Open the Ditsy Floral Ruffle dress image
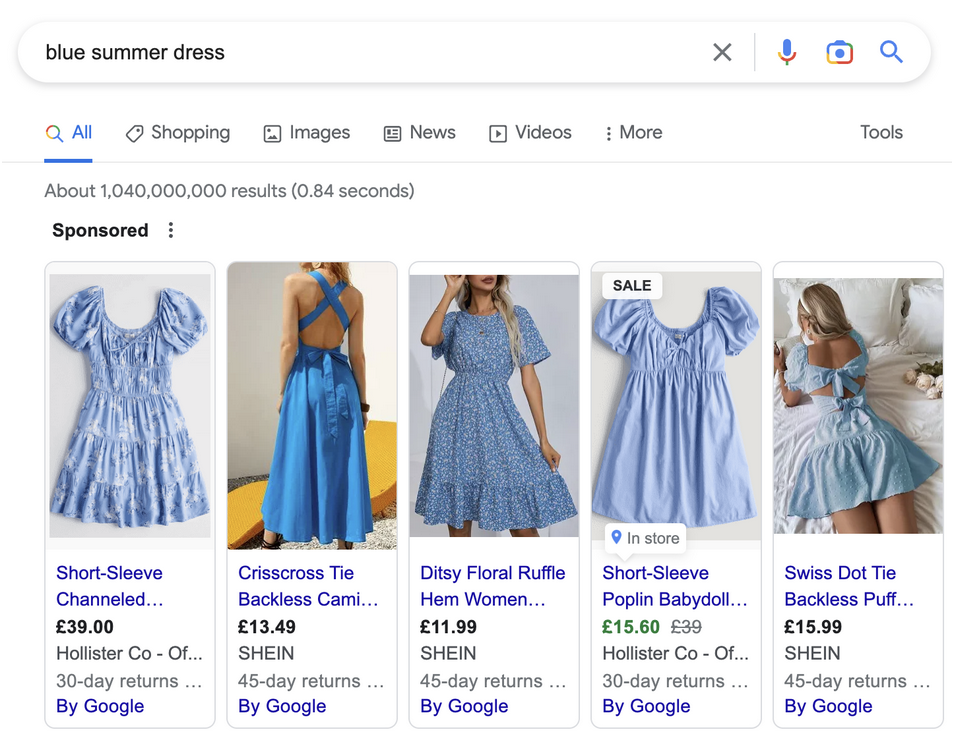 [494, 406]
